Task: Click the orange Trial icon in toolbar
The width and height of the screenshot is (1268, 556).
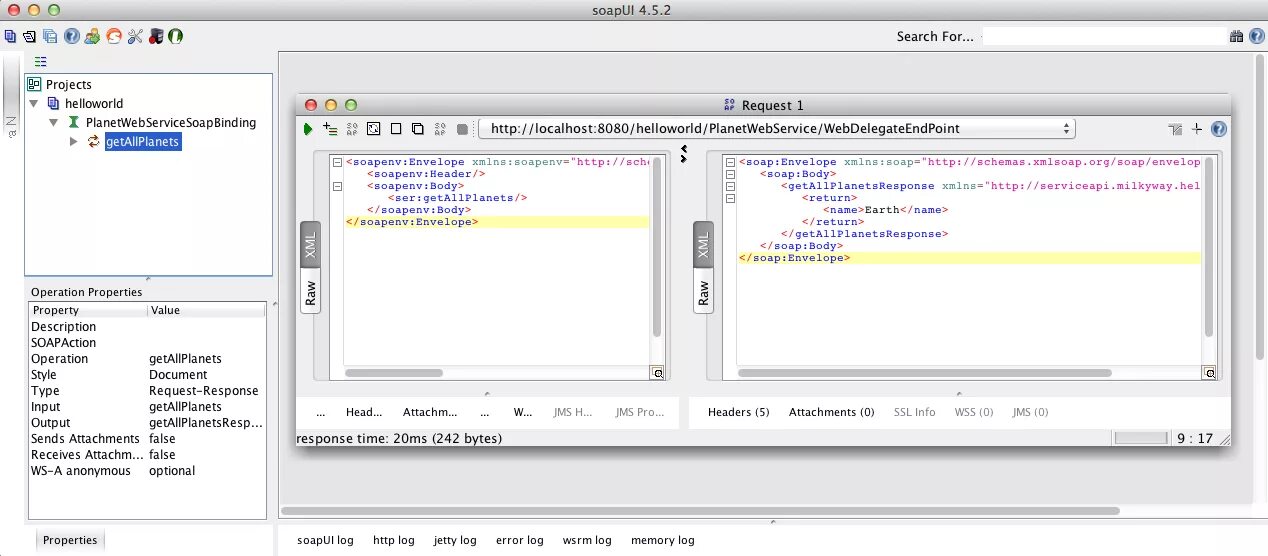Action: tap(113, 36)
